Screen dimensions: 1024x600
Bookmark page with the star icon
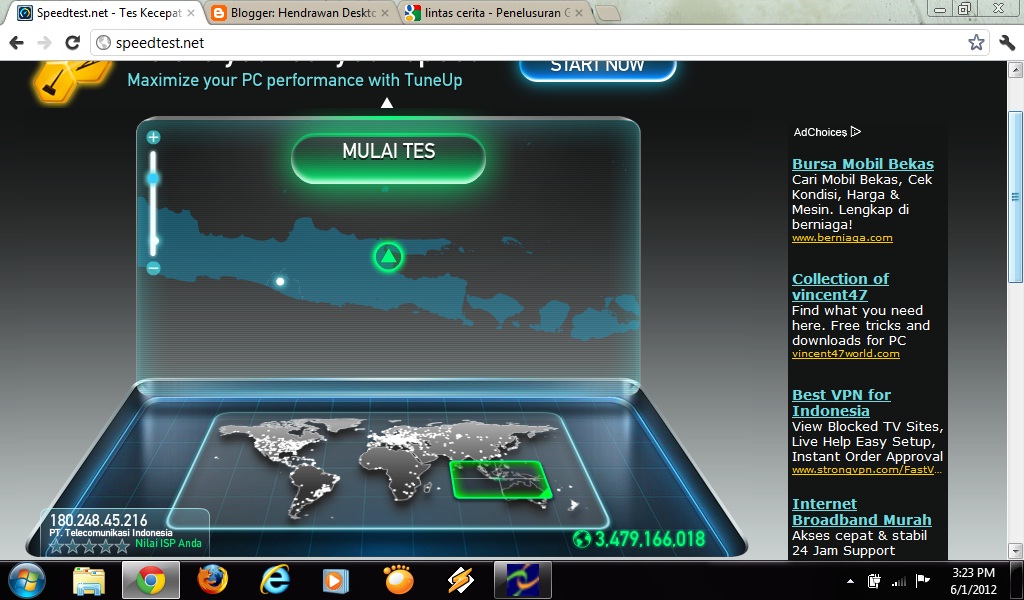[976, 43]
